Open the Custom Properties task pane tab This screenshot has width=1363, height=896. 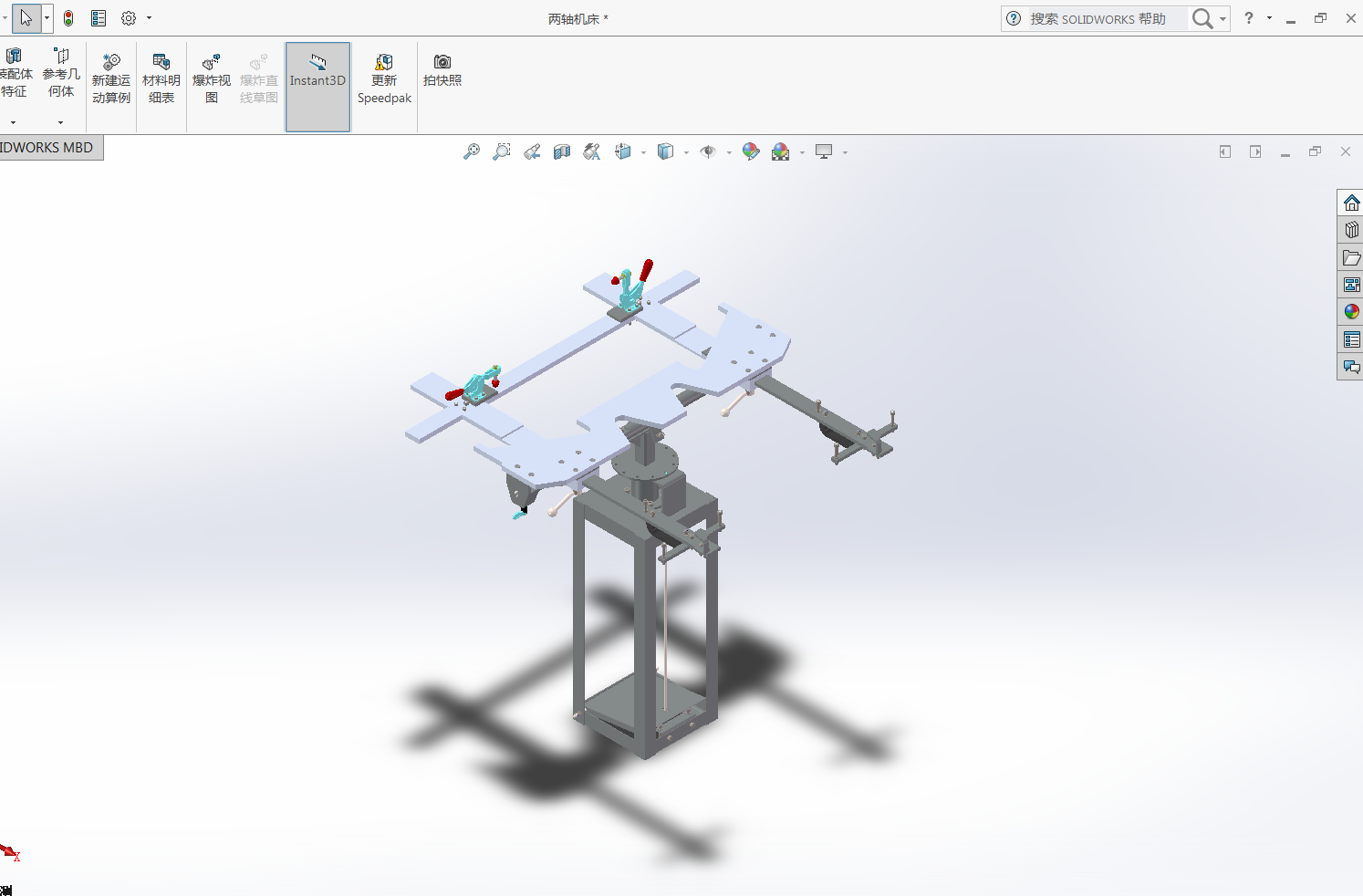(1351, 339)
